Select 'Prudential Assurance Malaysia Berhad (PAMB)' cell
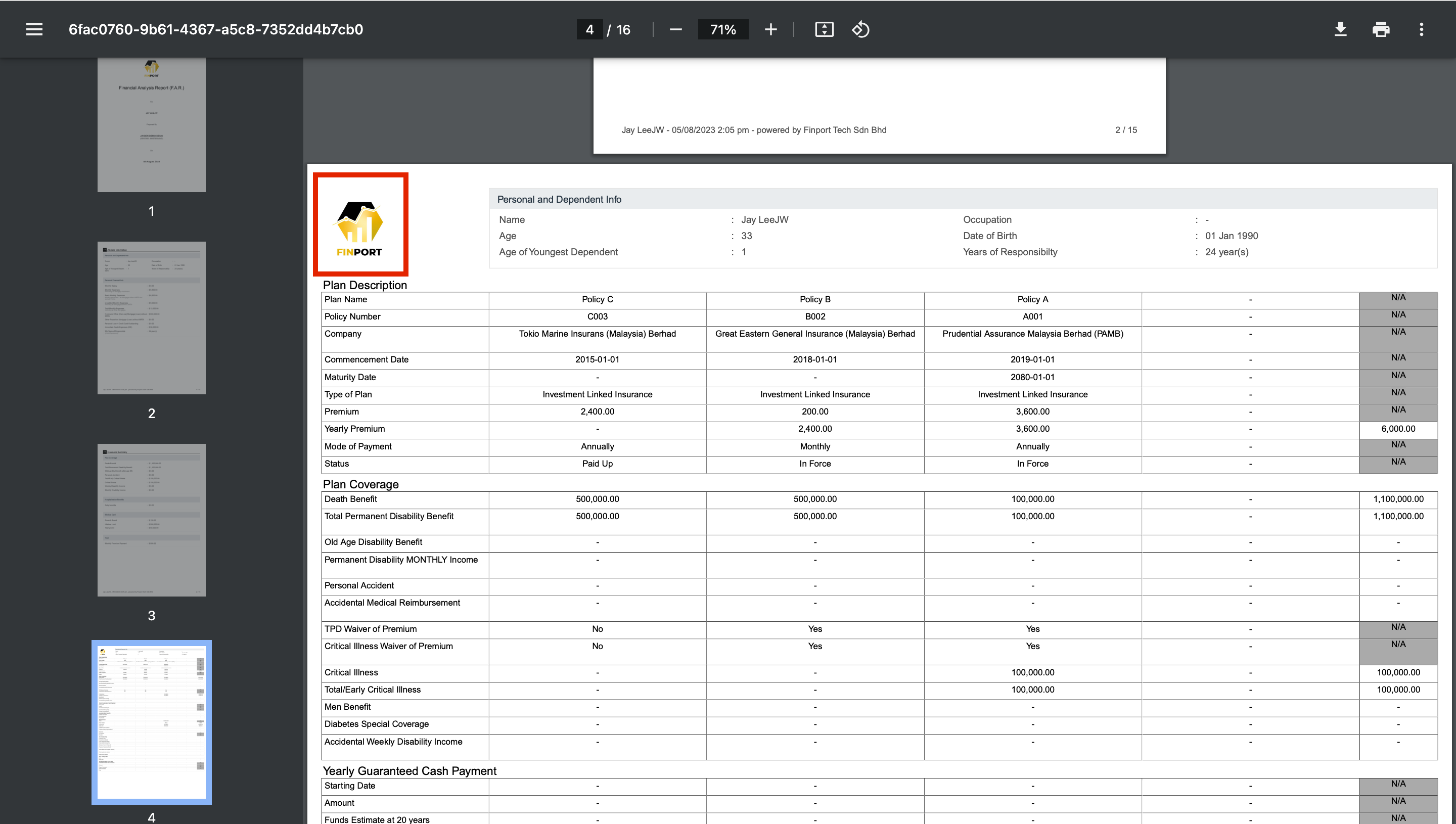Image resolution: width=1456 pixels, height=824 pixels. pyautogui.click(x=1033, y=338)
